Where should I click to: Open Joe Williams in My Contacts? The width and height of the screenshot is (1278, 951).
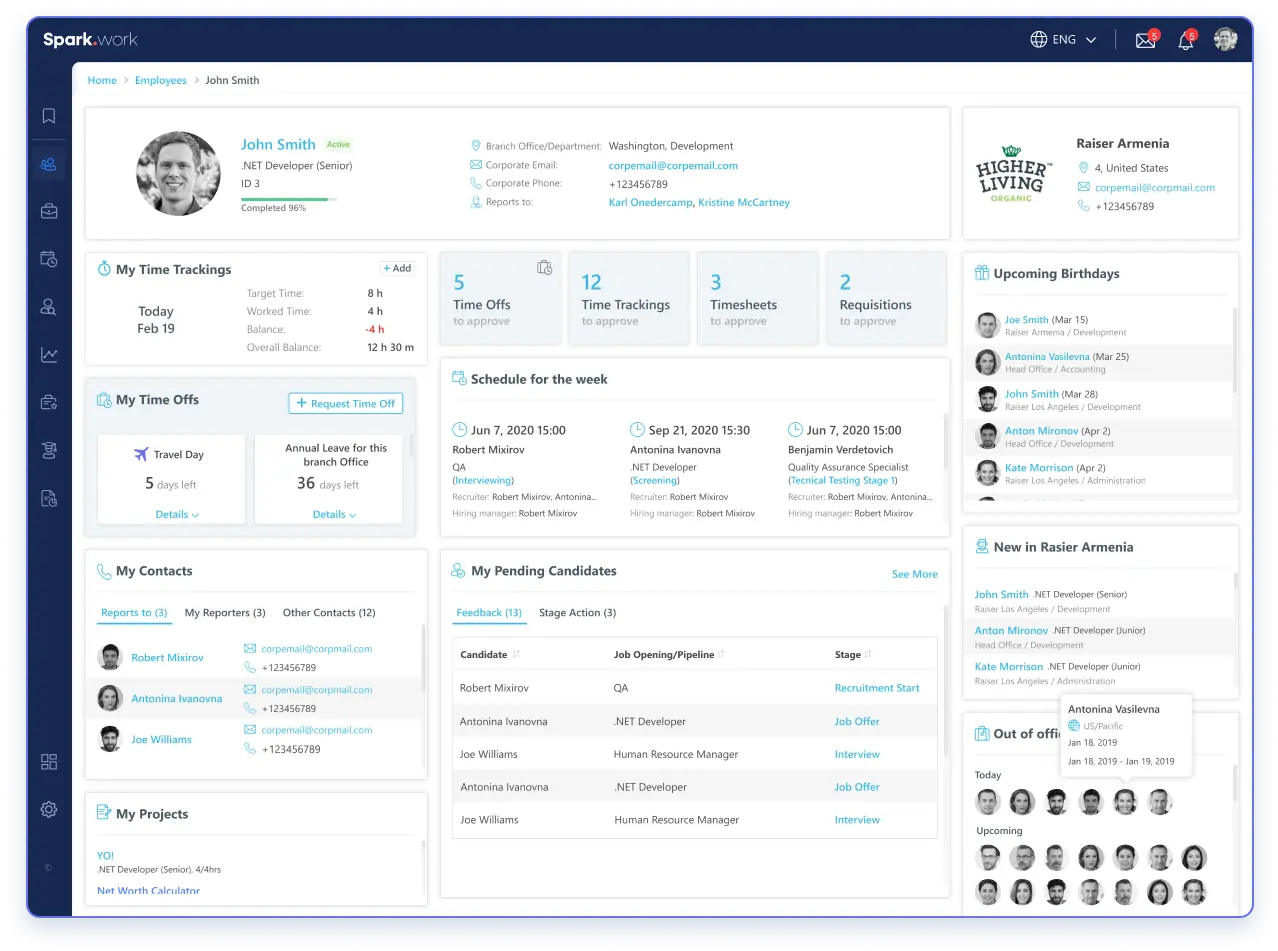[161, 739]
